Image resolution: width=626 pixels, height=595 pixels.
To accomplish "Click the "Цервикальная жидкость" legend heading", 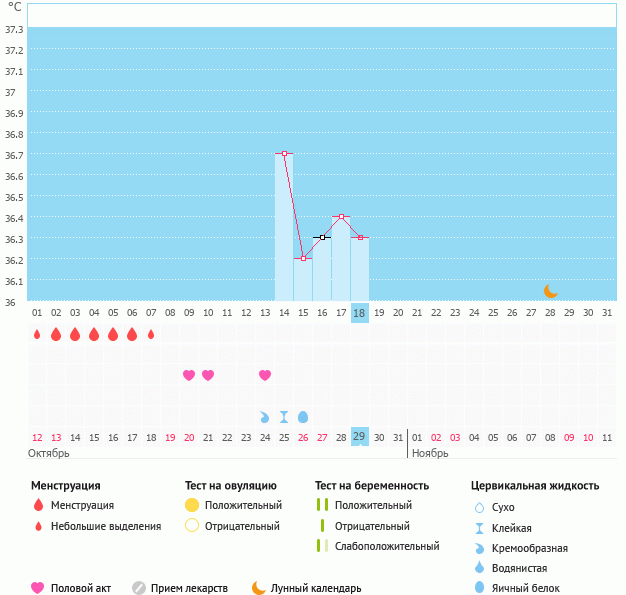I will coord(535,485).
